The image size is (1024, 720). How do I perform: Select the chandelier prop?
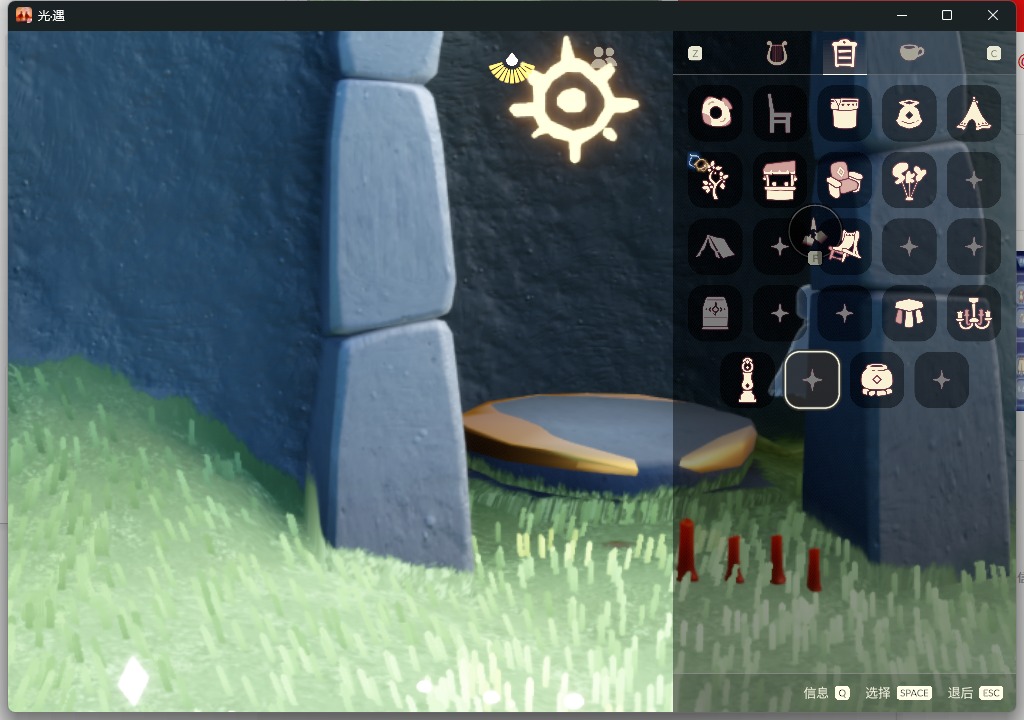pyautogui.click(x=974, y=313)
